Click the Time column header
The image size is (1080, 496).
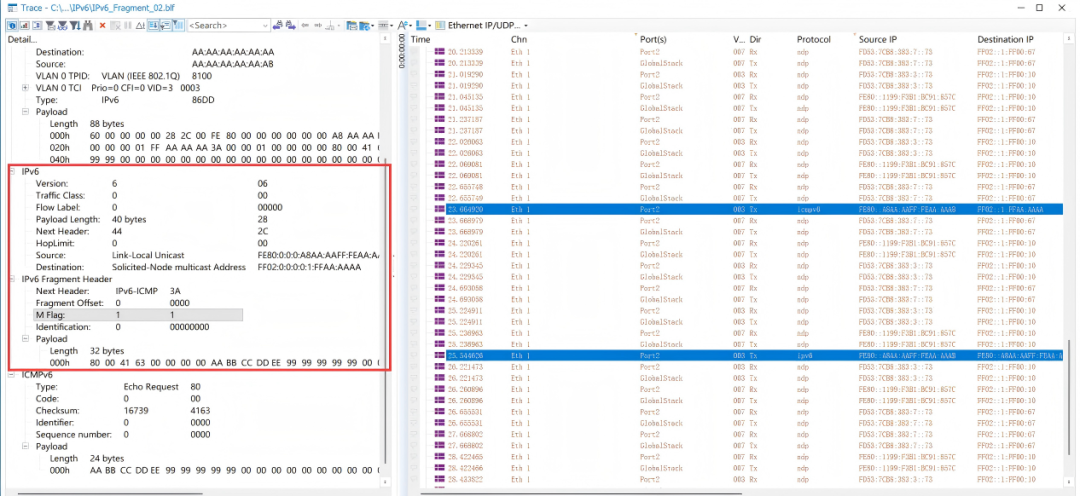(421, 39)
